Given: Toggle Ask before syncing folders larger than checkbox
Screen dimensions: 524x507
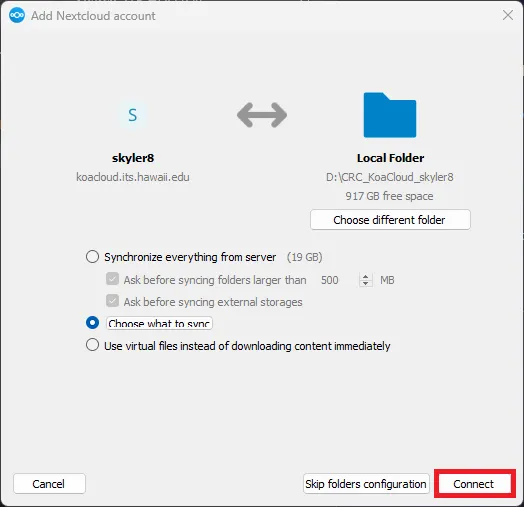Looking at the screenshot, I should point(112,279).
